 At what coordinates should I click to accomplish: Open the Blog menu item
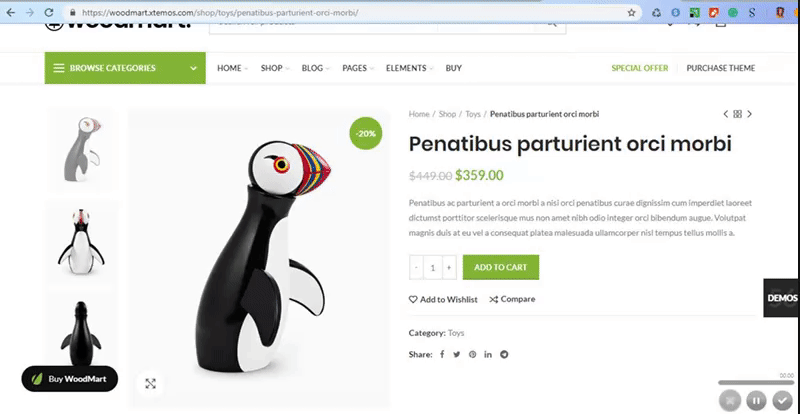pyautogui.click(x=315, y=68)
